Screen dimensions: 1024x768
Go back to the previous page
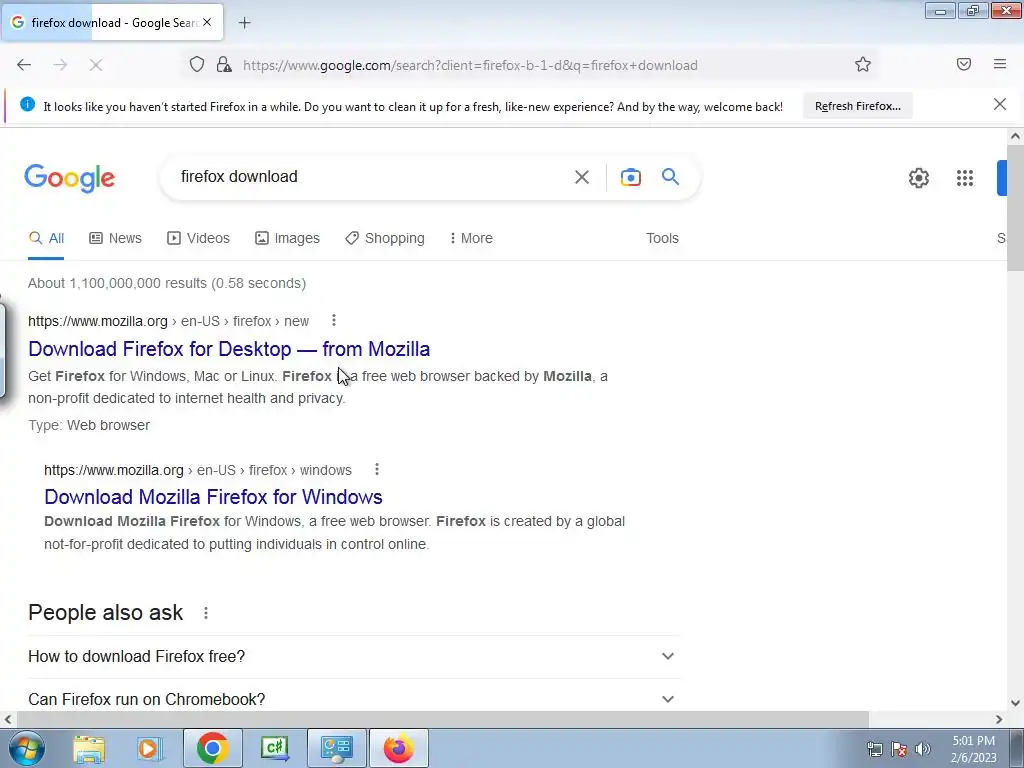click(24, 65)
